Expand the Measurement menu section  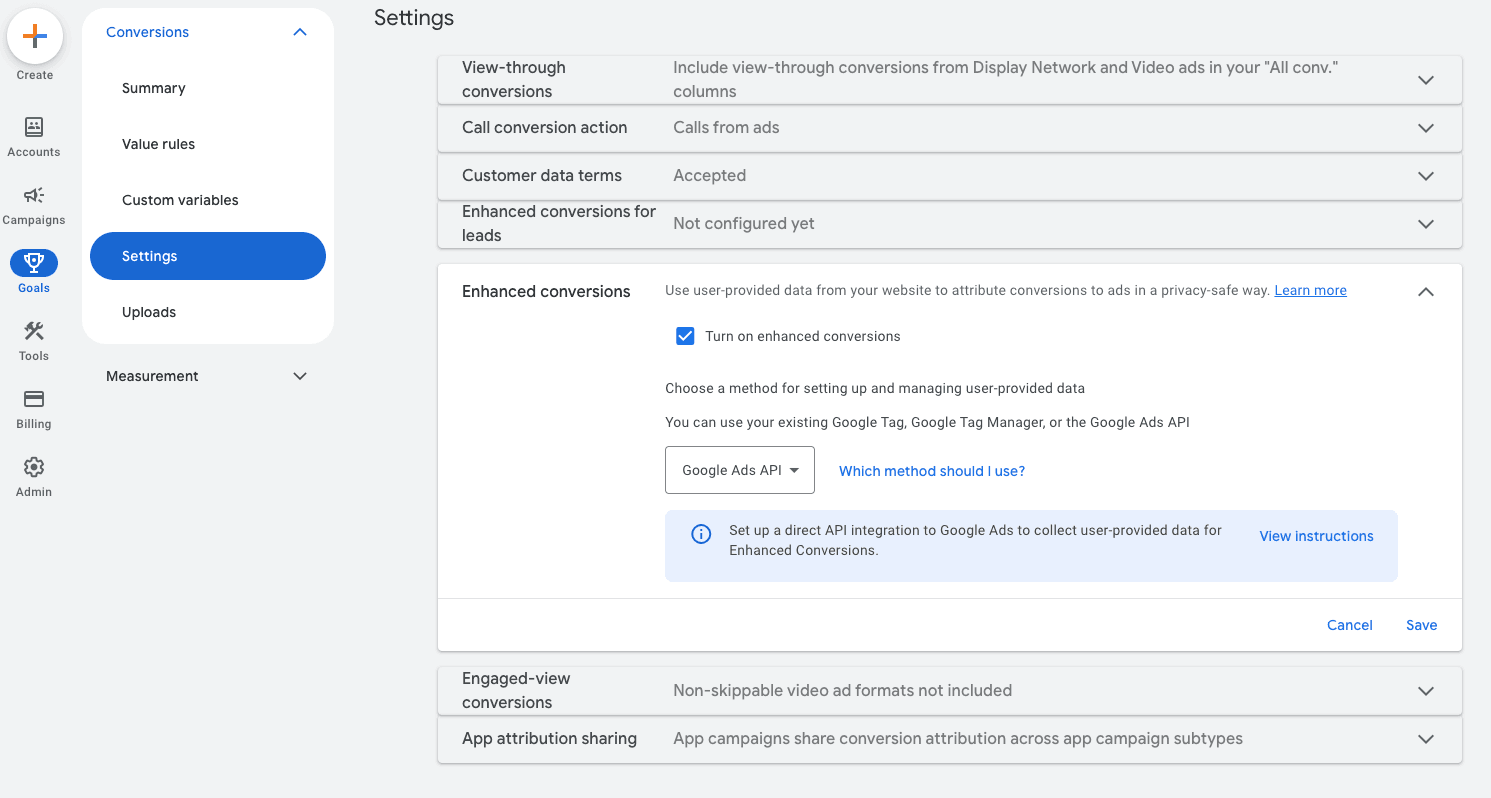(299, 376)
